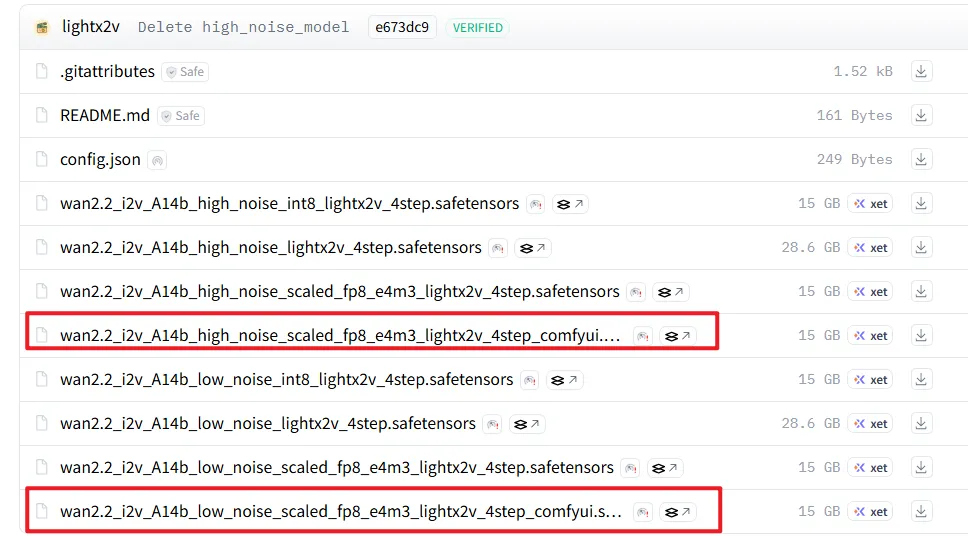This screenshot has height=536, width=968.
Task: Open the 'Delete high_noise_model' commit message
Action: (x=243, y=27)
